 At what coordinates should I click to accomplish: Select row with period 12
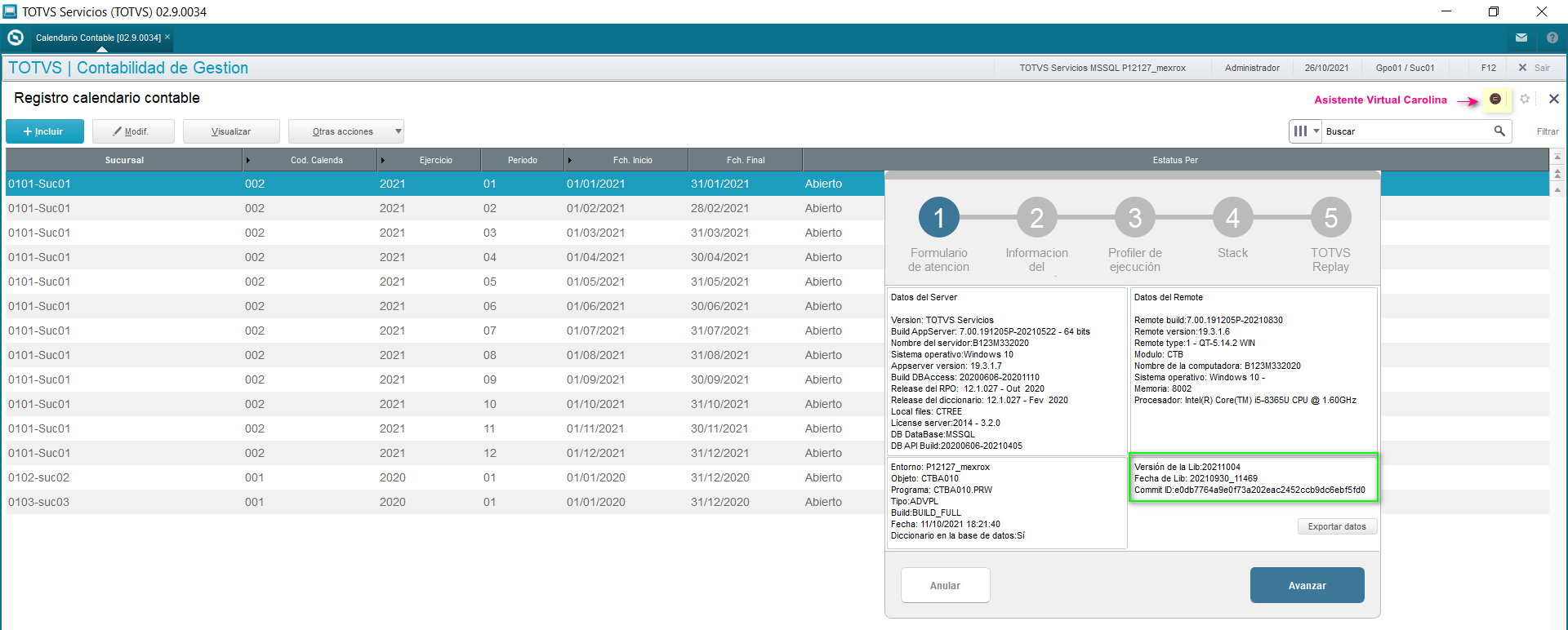pos(445,453)
